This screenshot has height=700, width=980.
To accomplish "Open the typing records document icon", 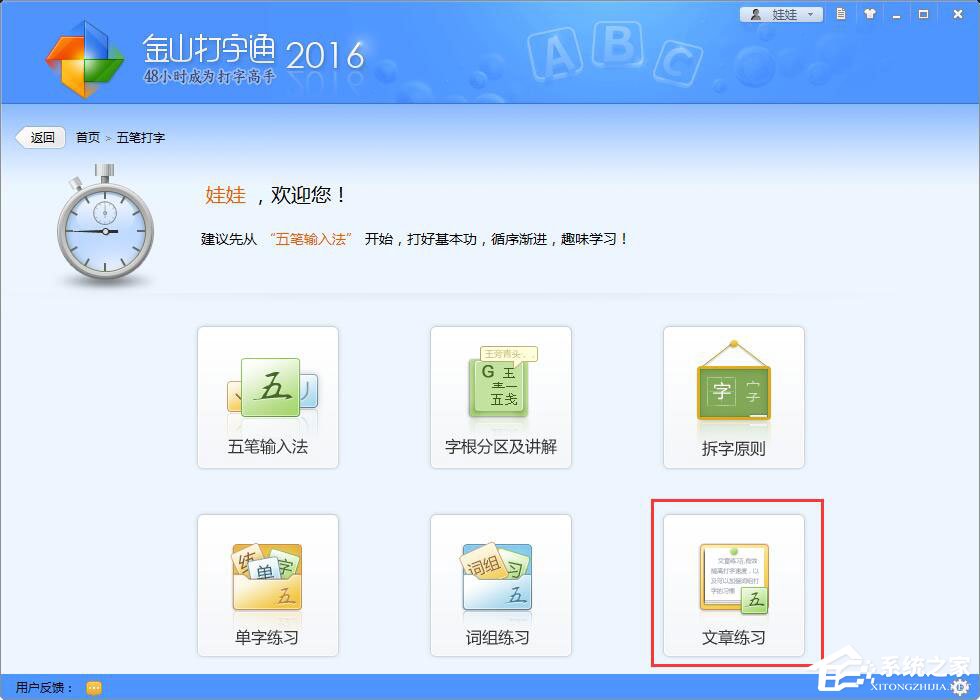I will (841, 14).
